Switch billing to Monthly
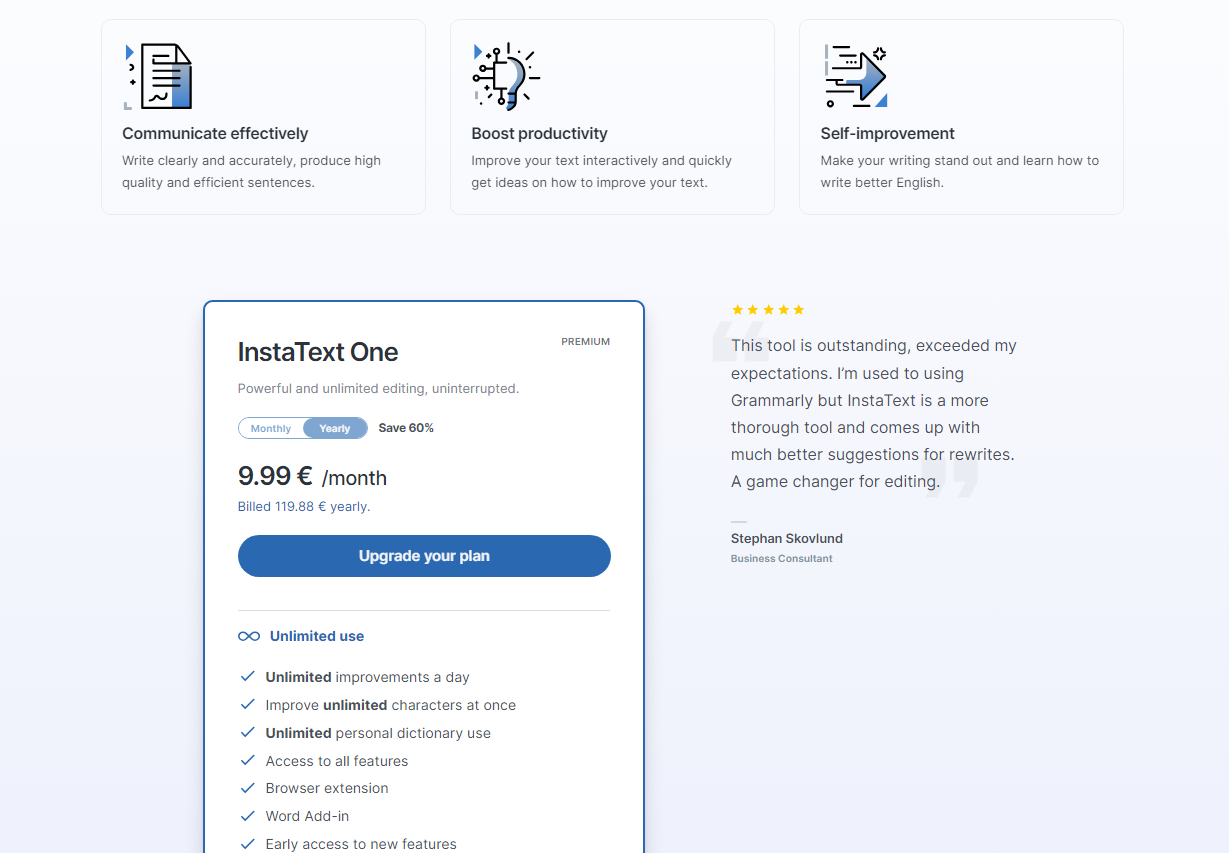1229x853 pixels. [271, 428]
